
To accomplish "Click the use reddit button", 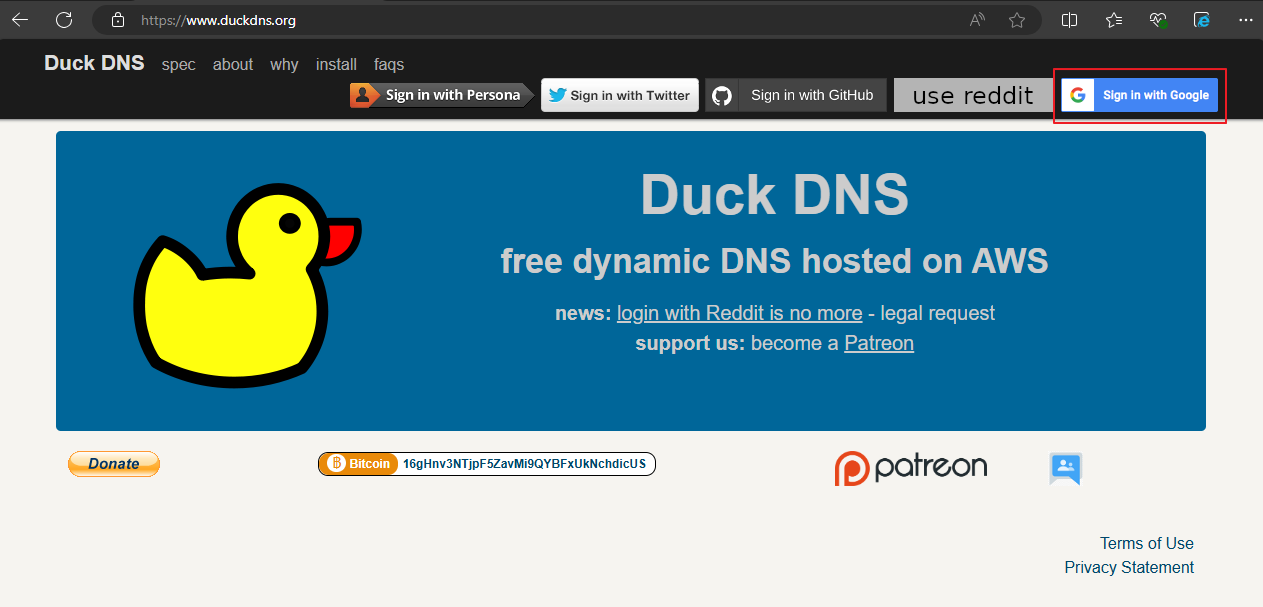I will click(x=973, y=95).
